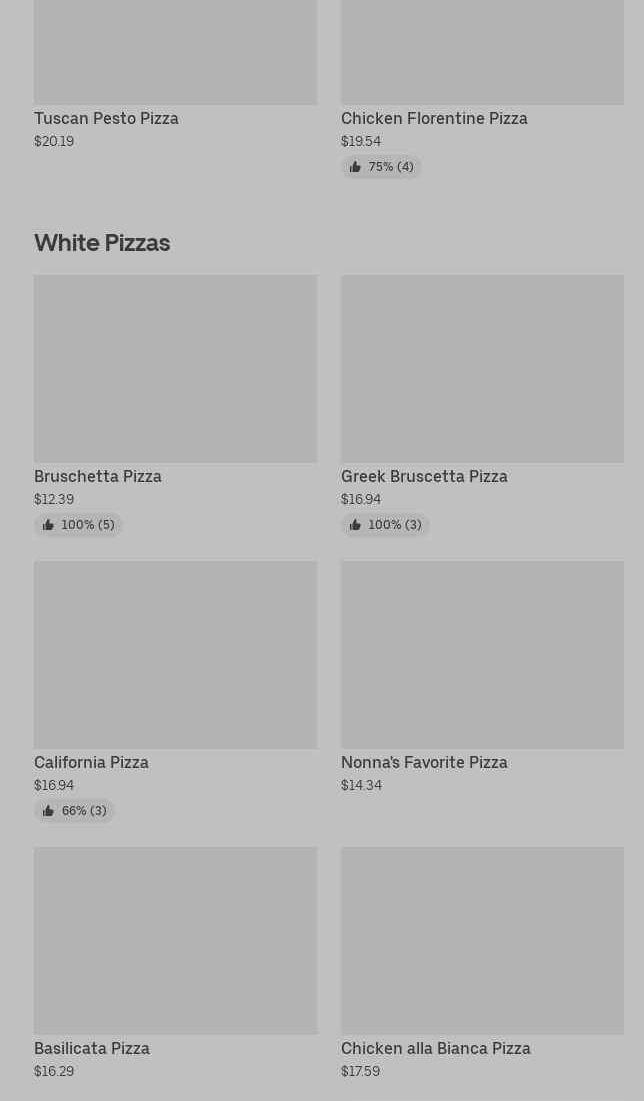Tap the Basilicata Pizza image placeholder
644x1101 pixels.
(175, 940)
